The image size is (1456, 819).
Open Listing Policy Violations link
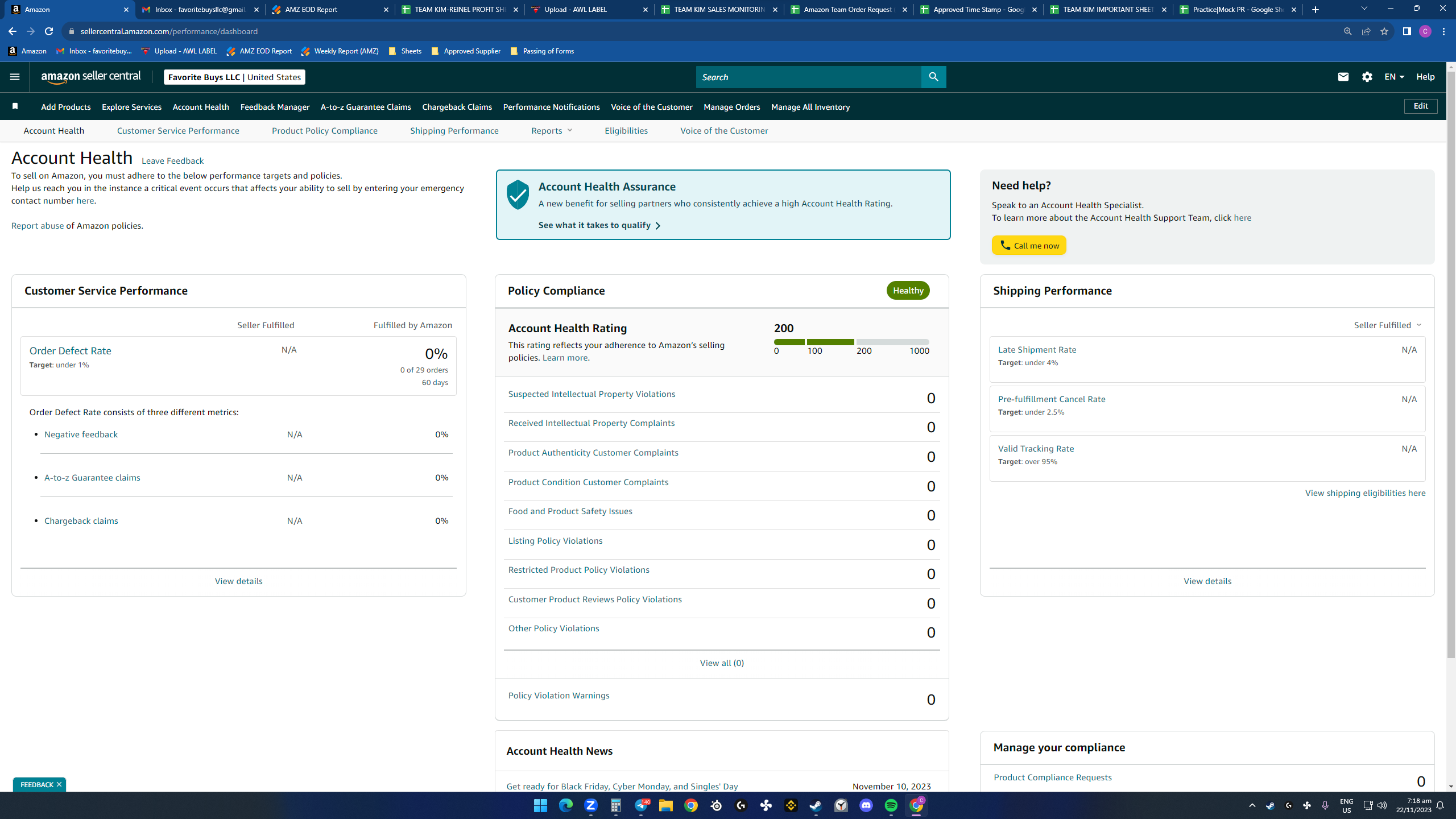point(555,541)
